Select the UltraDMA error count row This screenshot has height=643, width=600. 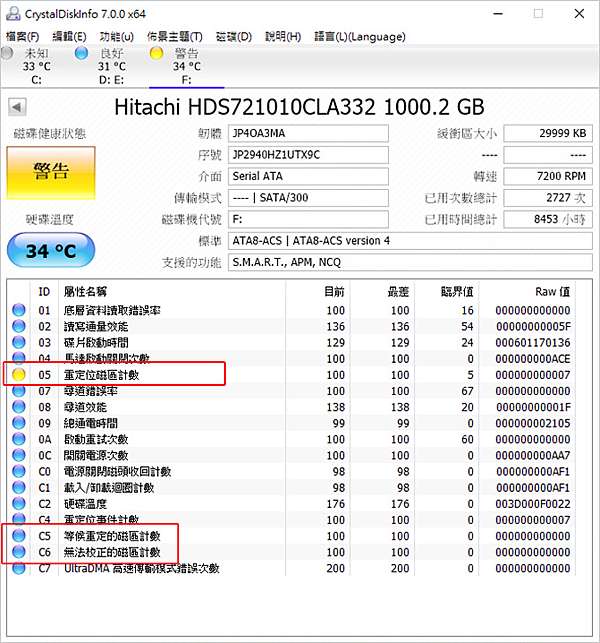coord(291,568)
